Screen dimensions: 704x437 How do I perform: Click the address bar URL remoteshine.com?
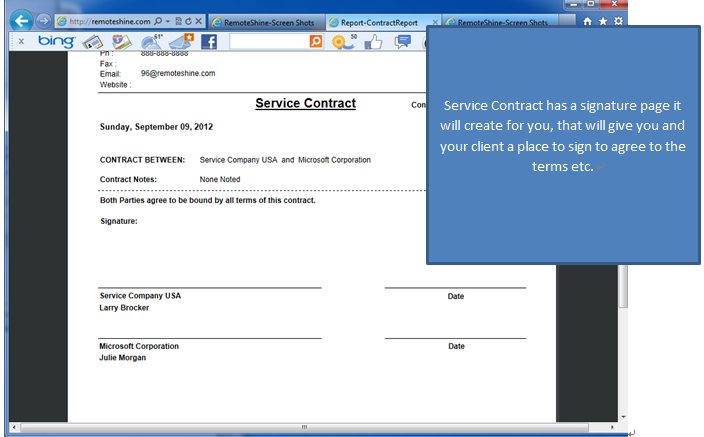[x=110, y=21]
